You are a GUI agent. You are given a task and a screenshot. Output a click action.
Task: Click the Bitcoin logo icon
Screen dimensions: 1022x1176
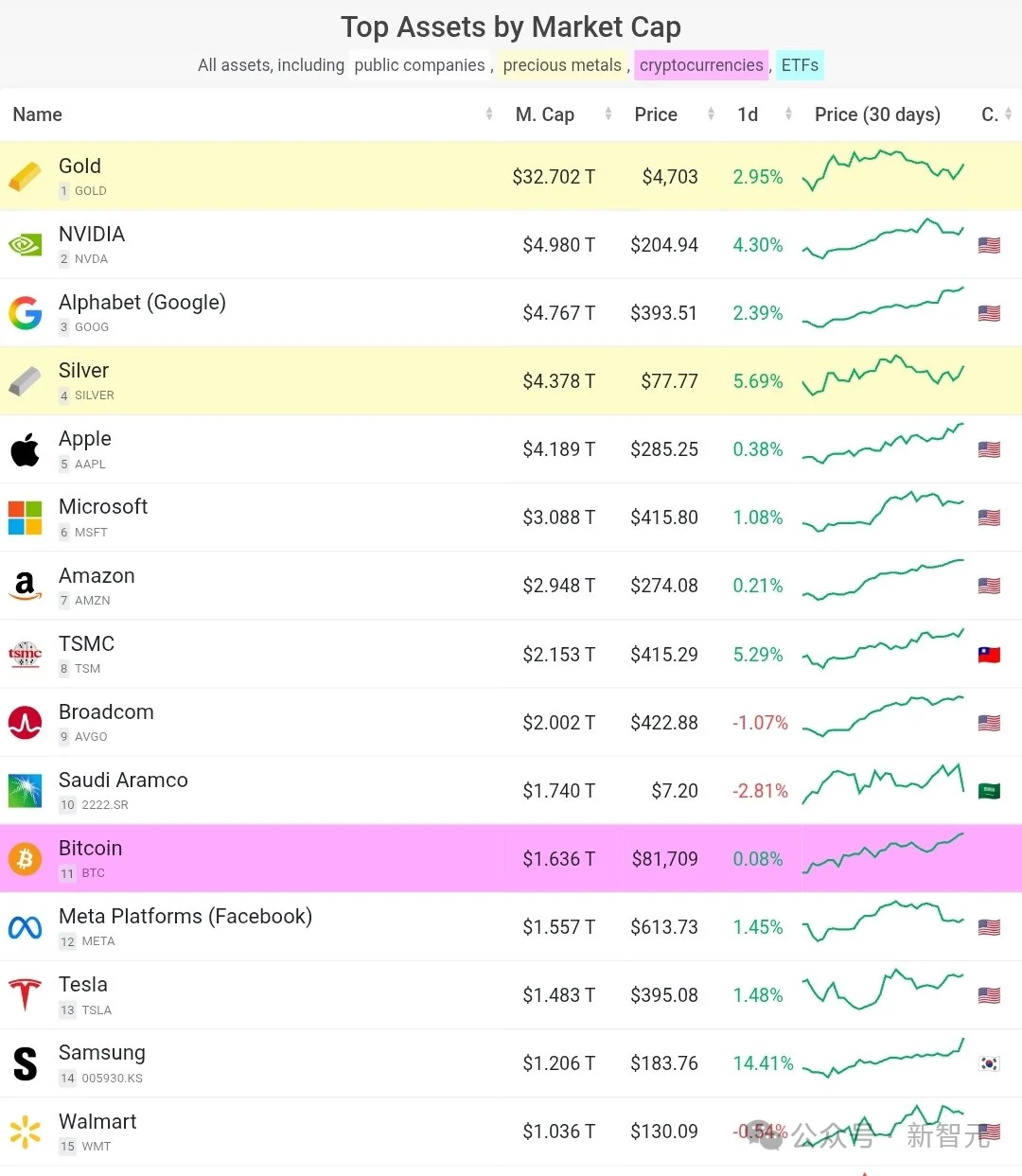click(x=26, y=858)
